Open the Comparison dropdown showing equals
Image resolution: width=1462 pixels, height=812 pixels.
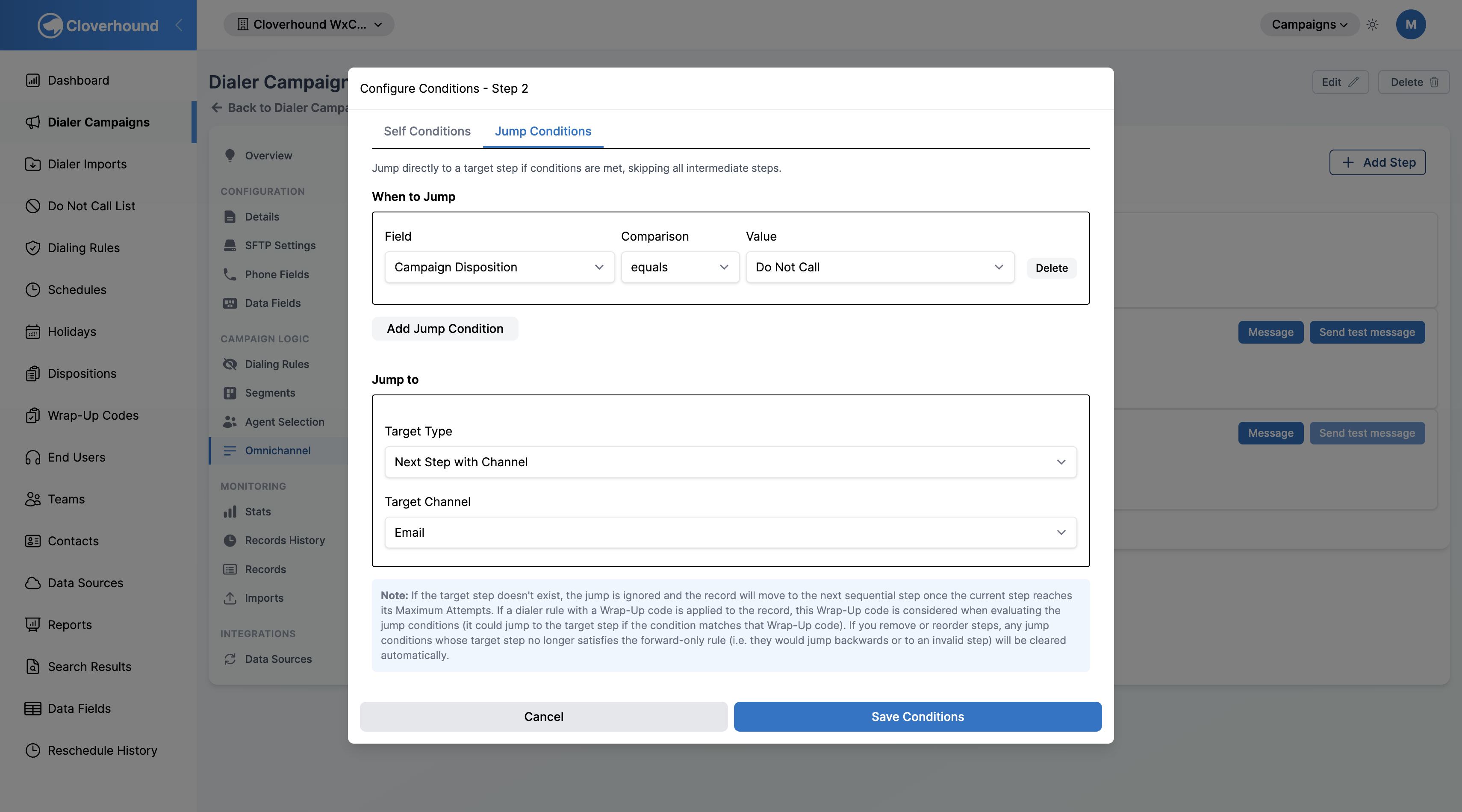click(680, 267)
